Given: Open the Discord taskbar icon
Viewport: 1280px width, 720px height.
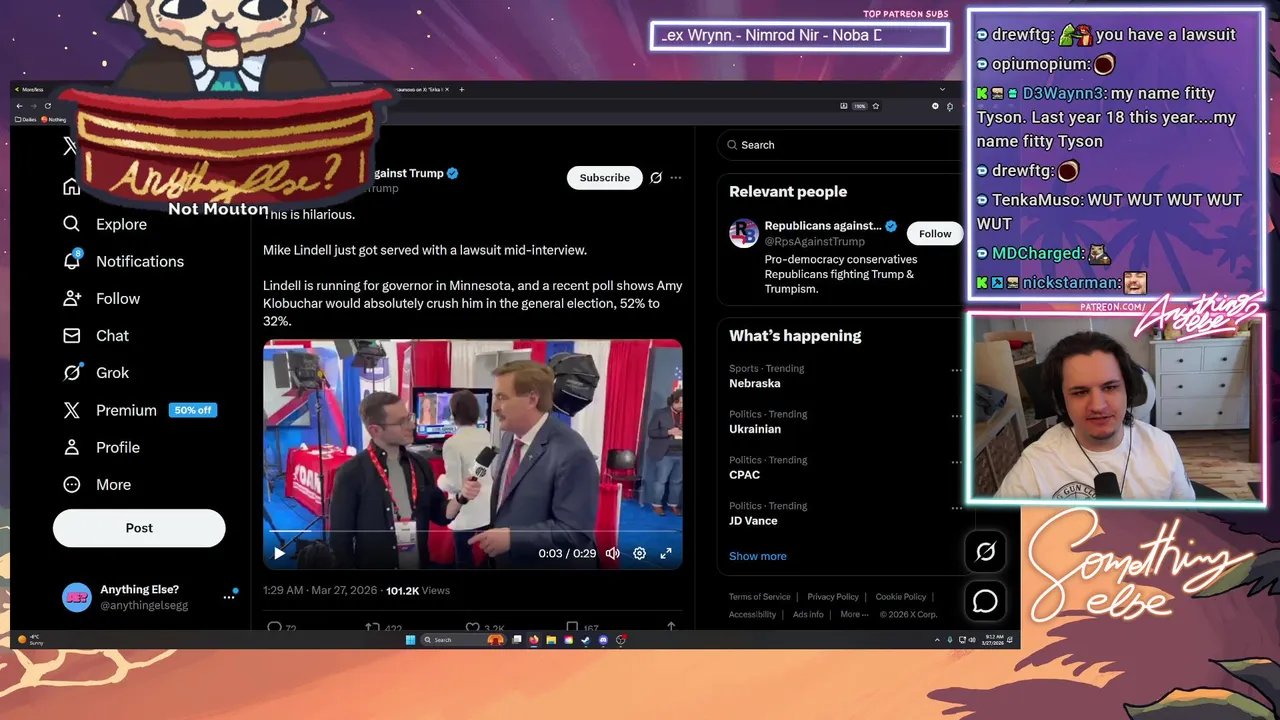Looking at the screenshot, I should [x=603, y=640].
